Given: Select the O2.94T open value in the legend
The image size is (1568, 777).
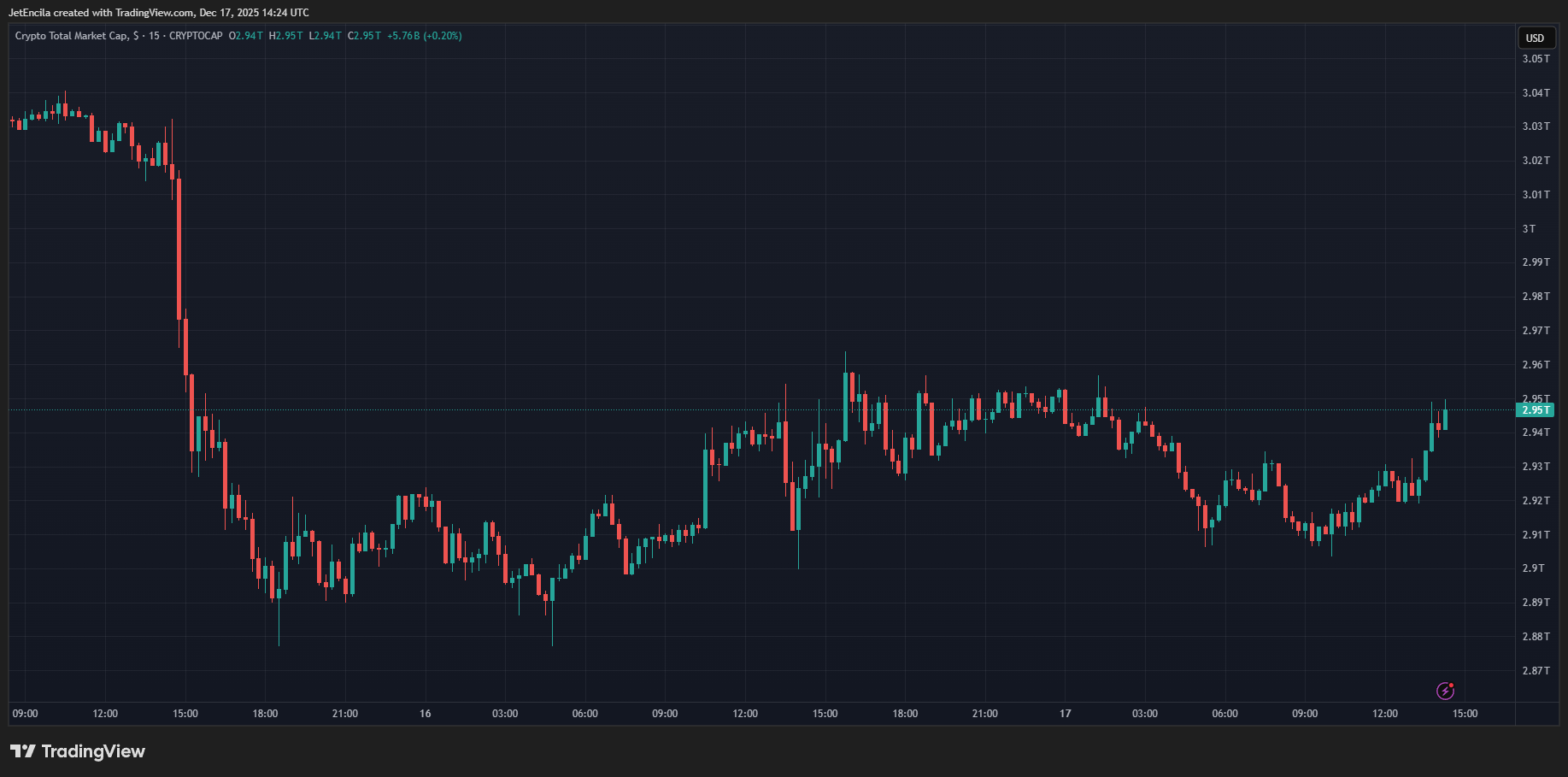Looking at the screenshot, I should (x=246, y=35).
